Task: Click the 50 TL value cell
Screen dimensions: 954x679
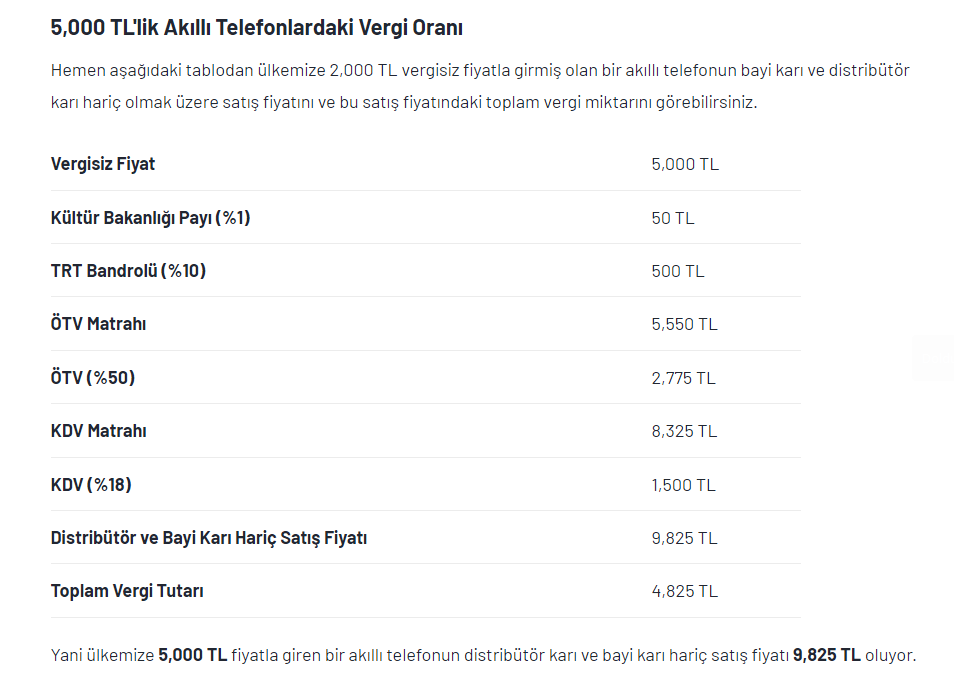Action: [x=673, y=218]
